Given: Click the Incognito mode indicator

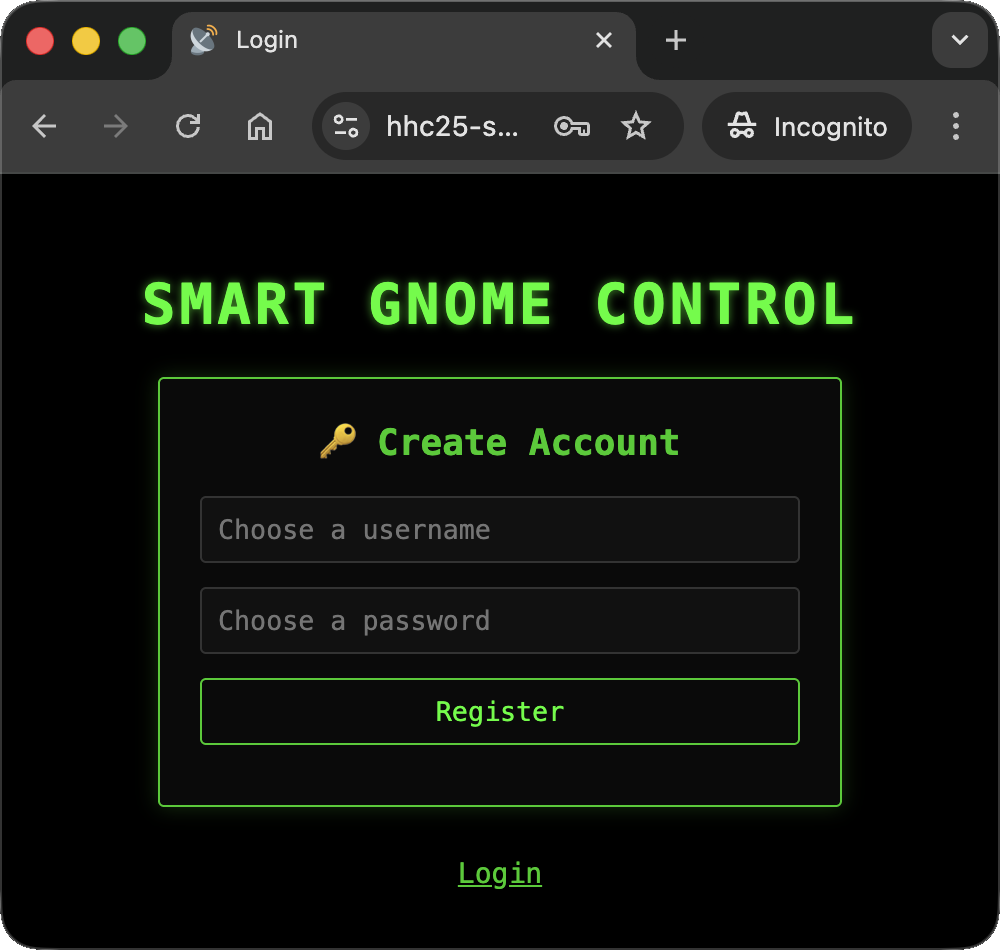Looking at the screenshot, I should pyautogui.click(x=806, y=126).
